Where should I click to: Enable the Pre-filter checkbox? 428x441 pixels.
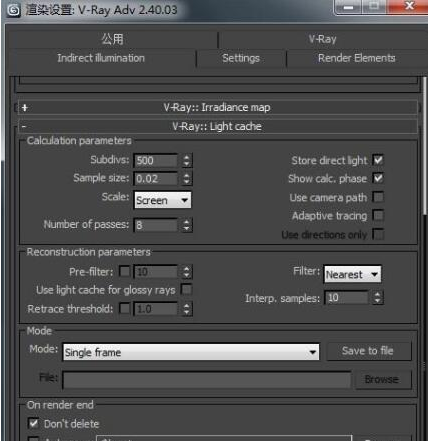[125, 271]
